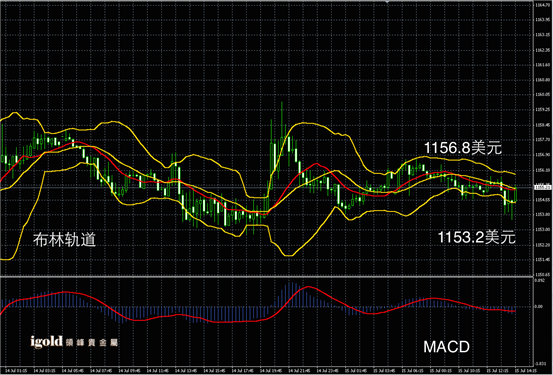Image resolution: width=553 pixels, height=375 pixels.
Task: Click the 1153.00 price axis value
Action: (x=542, y=229)
